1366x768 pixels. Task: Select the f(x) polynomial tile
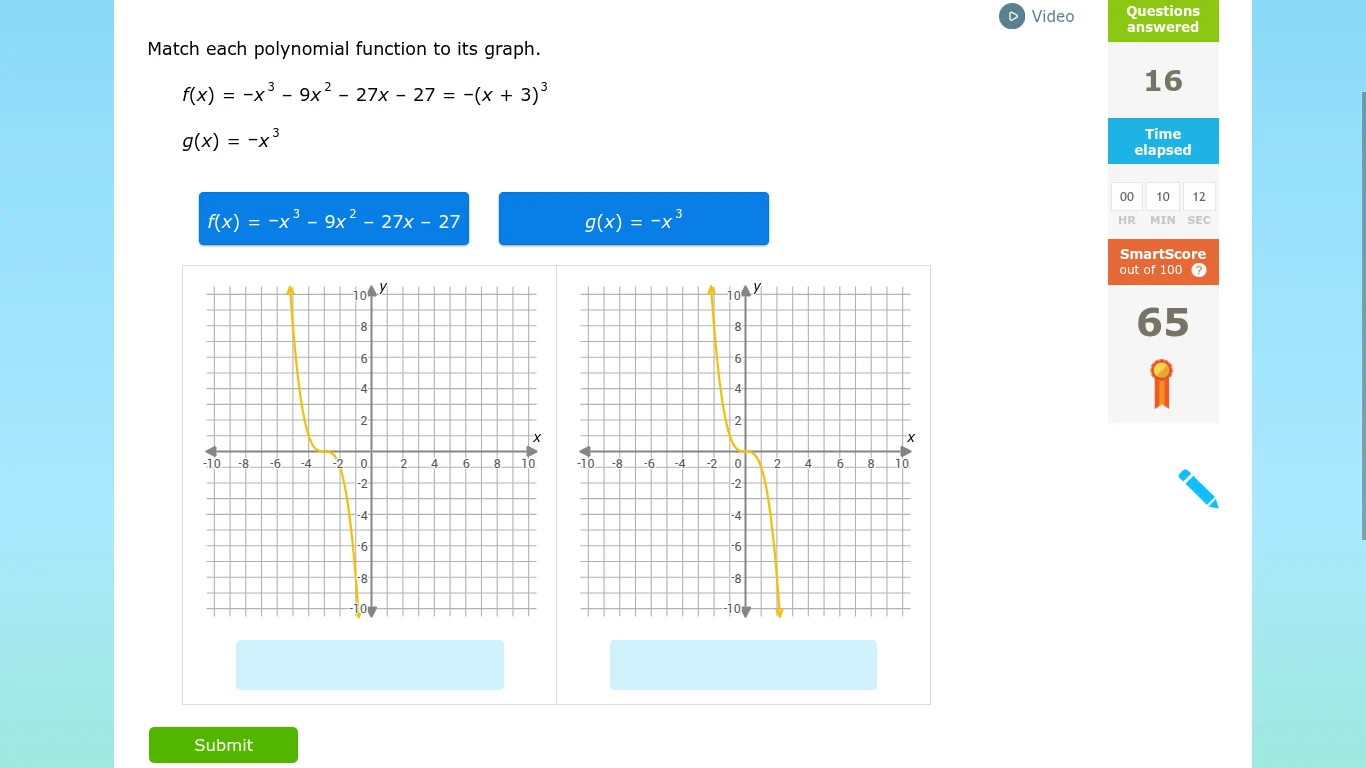(x=333, y=219)
